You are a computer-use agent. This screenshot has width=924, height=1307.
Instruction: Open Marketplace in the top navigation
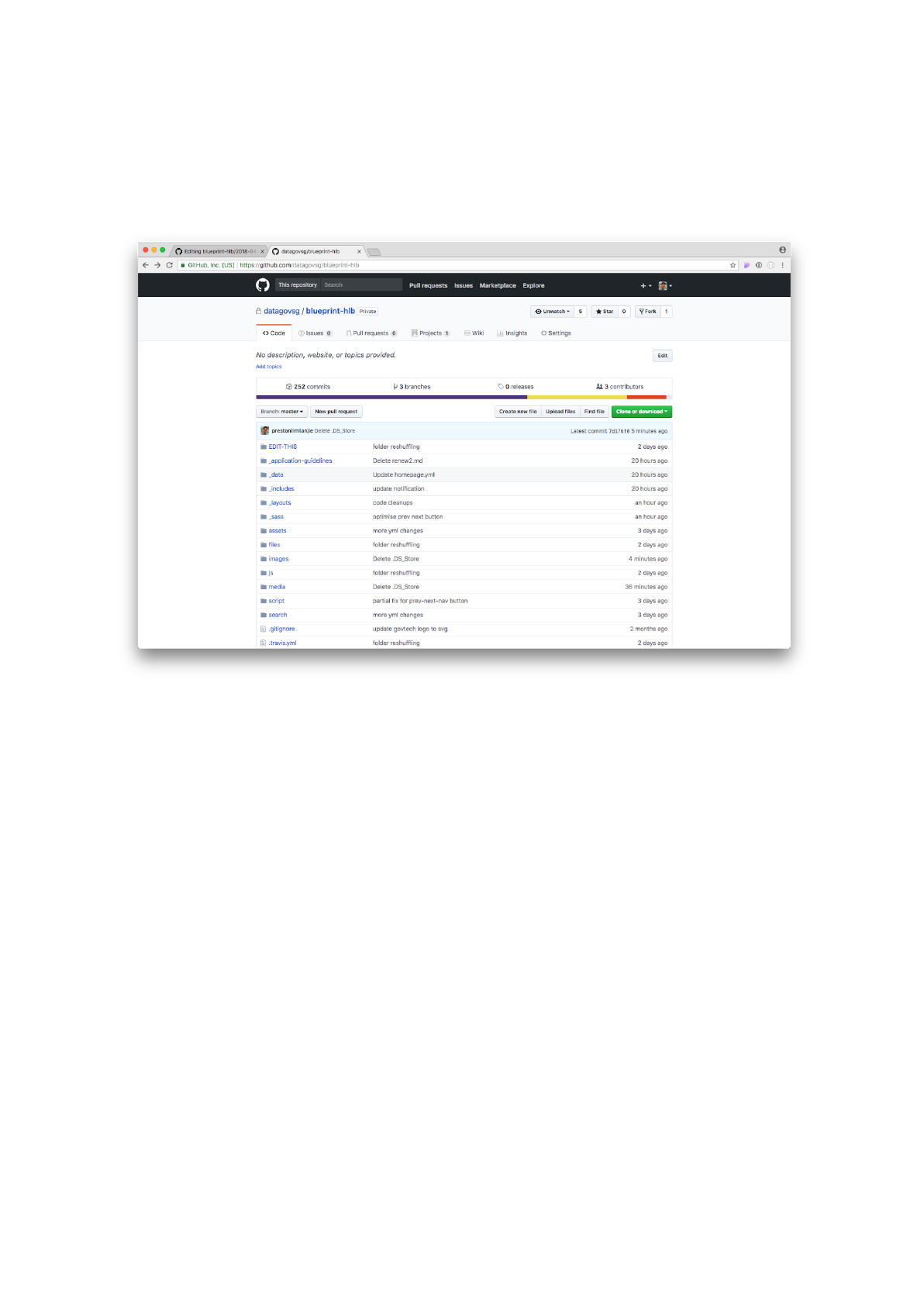click(498, 286)
